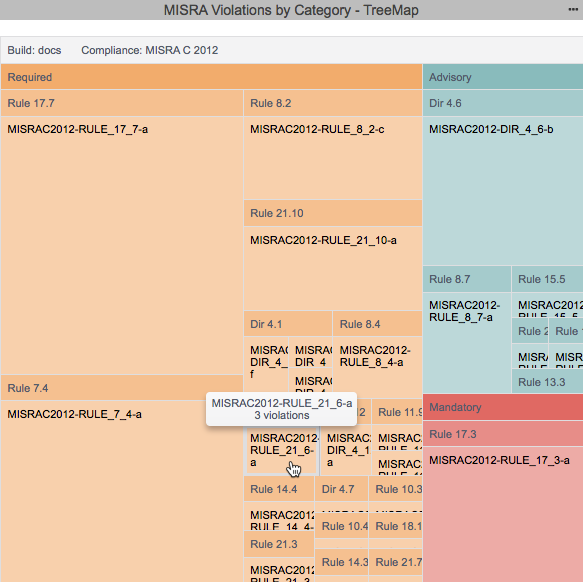The width and height of the screenshot is (583, 582).
Task: Click the Required category header
Action: tap(211, 77)
